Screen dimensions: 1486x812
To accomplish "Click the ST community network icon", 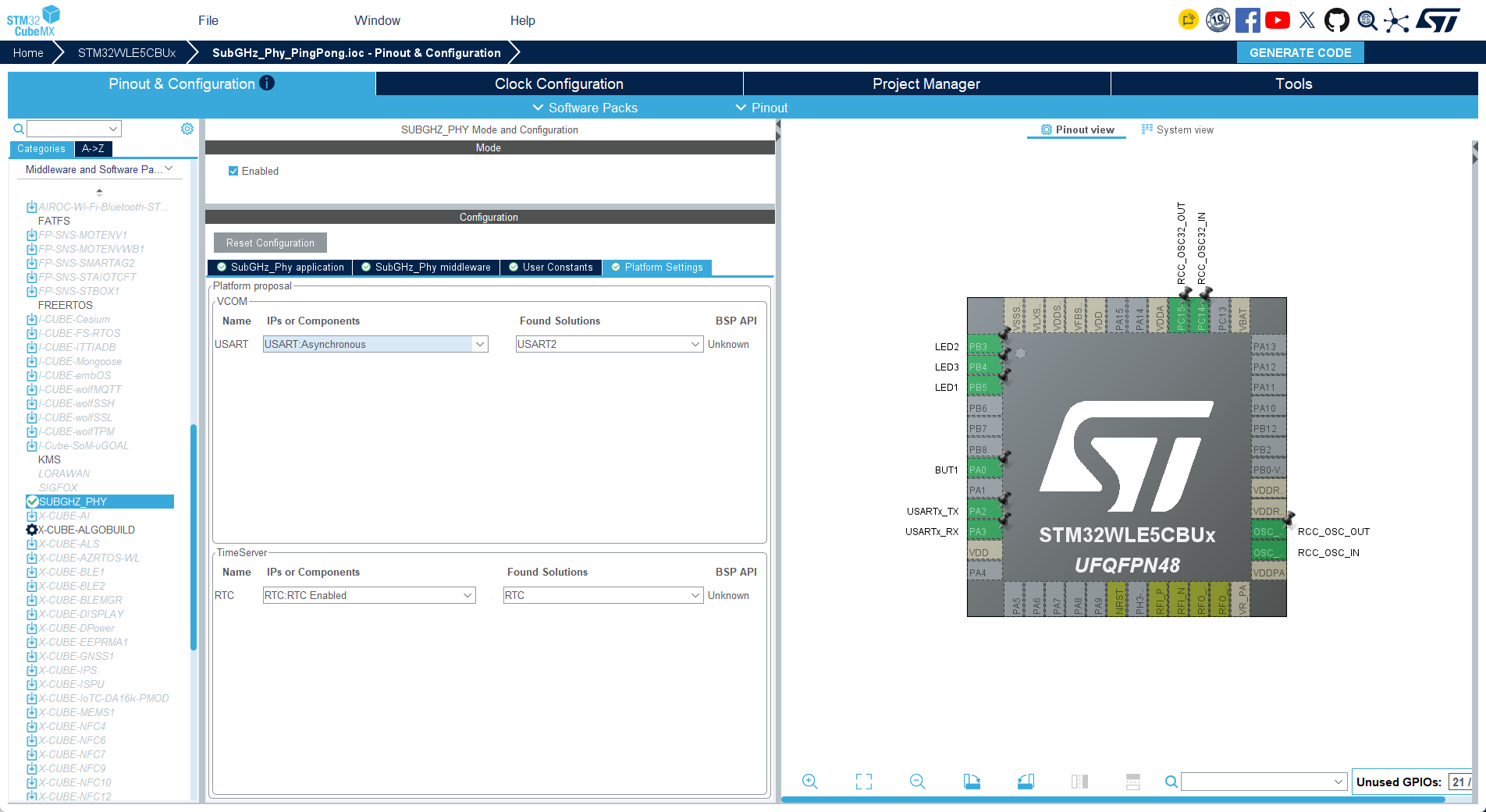I will click(x=1396, y=20).
